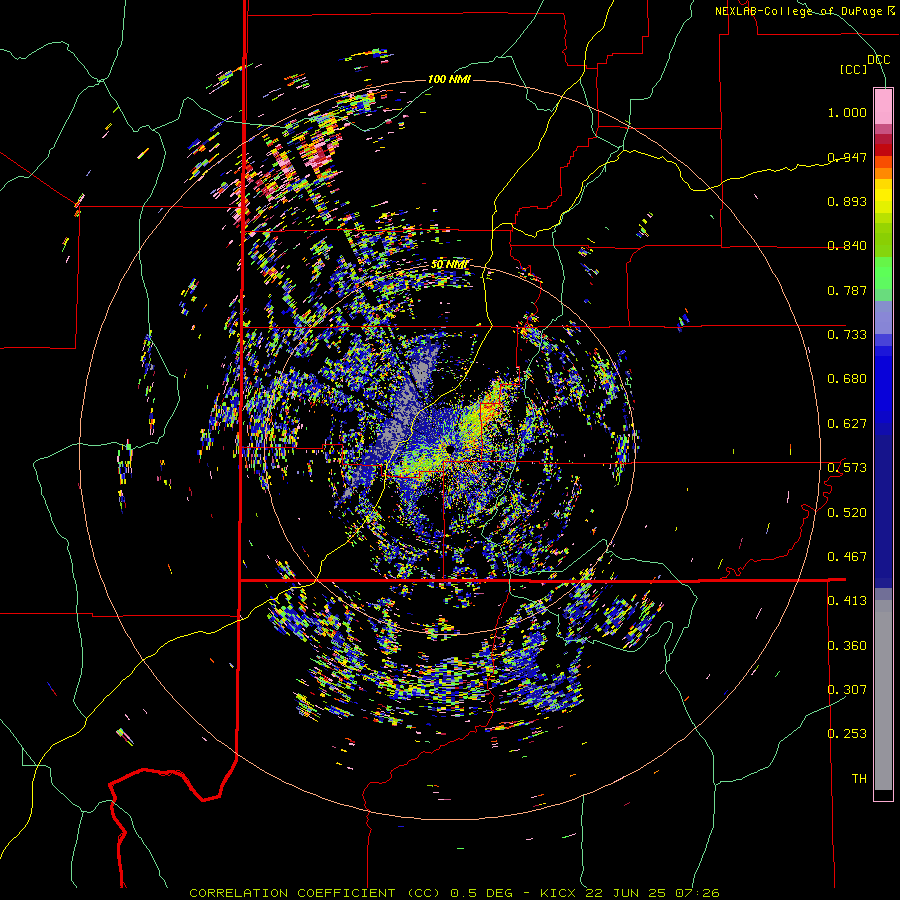Click the 0.573 color scale value
The height and width of the screenshot is (900, 900).
[847, 468]
